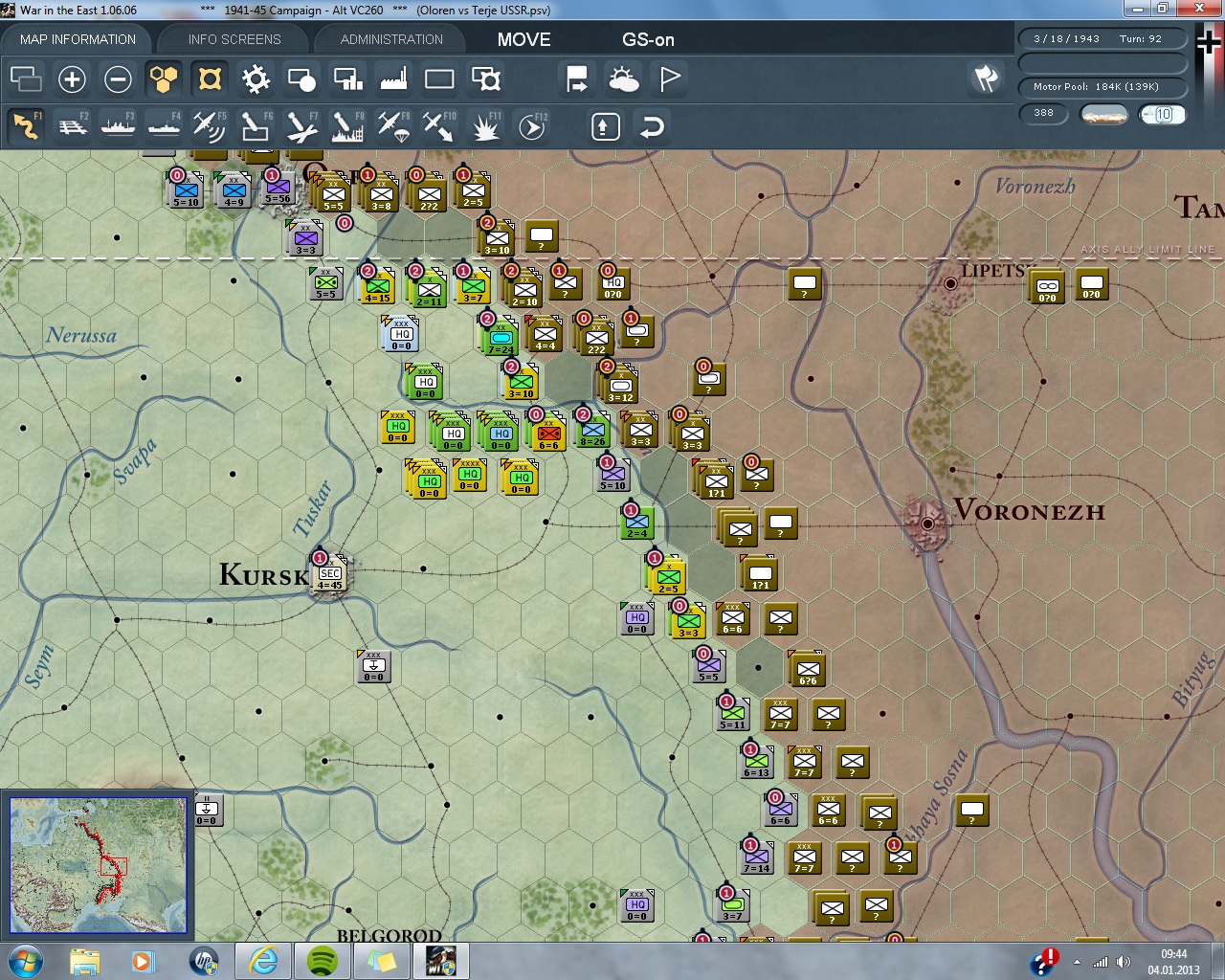Open the ADMINISTRATION tab
Viewport: 1225px width, 980px height.
[391, 39]
